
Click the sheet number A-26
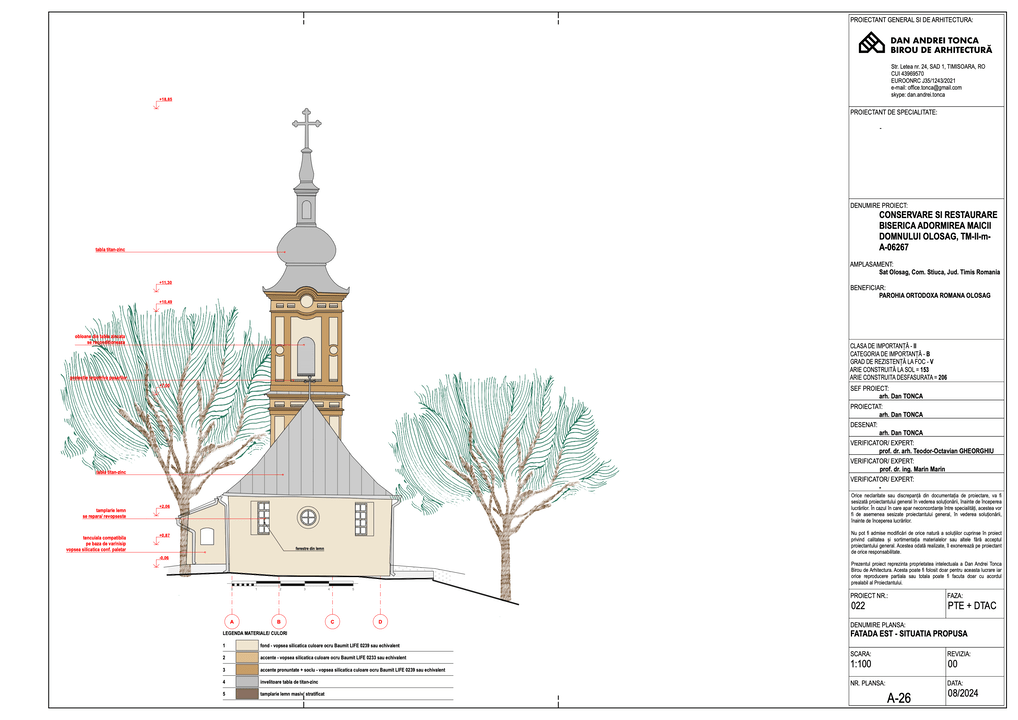pyautogui.click(x=898, y=699)
